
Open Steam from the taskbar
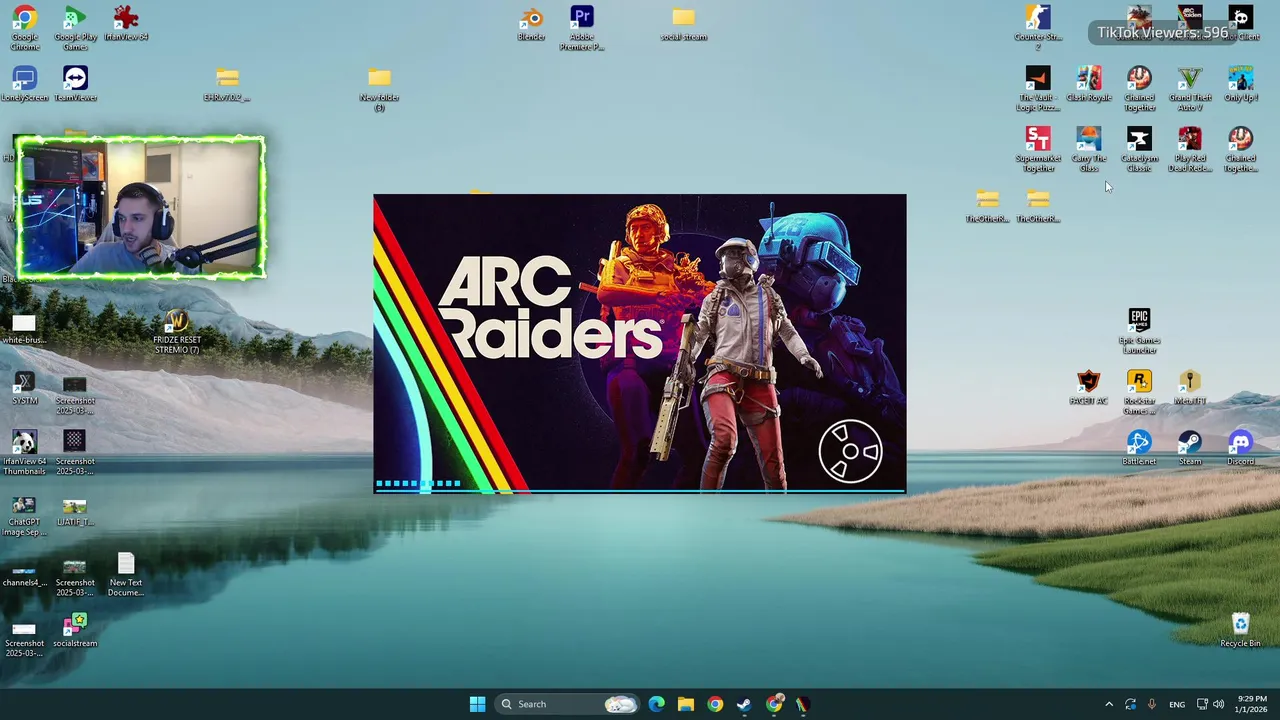pos(744,704)
